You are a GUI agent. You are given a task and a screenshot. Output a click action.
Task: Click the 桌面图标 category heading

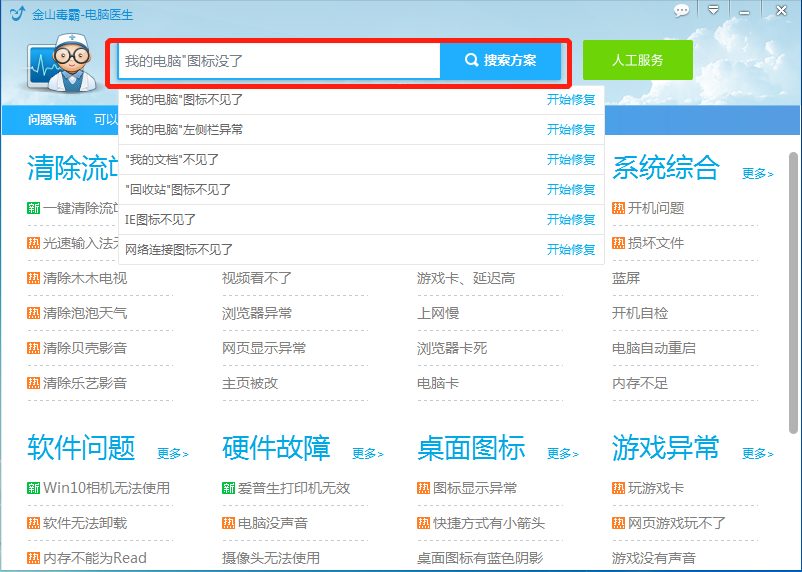tap(471, 448)
